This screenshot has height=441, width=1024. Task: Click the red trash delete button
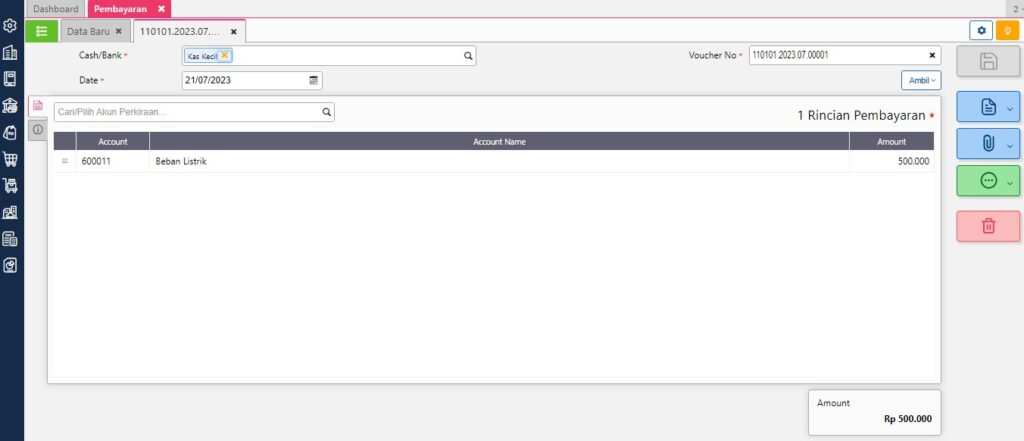(988, 226)
